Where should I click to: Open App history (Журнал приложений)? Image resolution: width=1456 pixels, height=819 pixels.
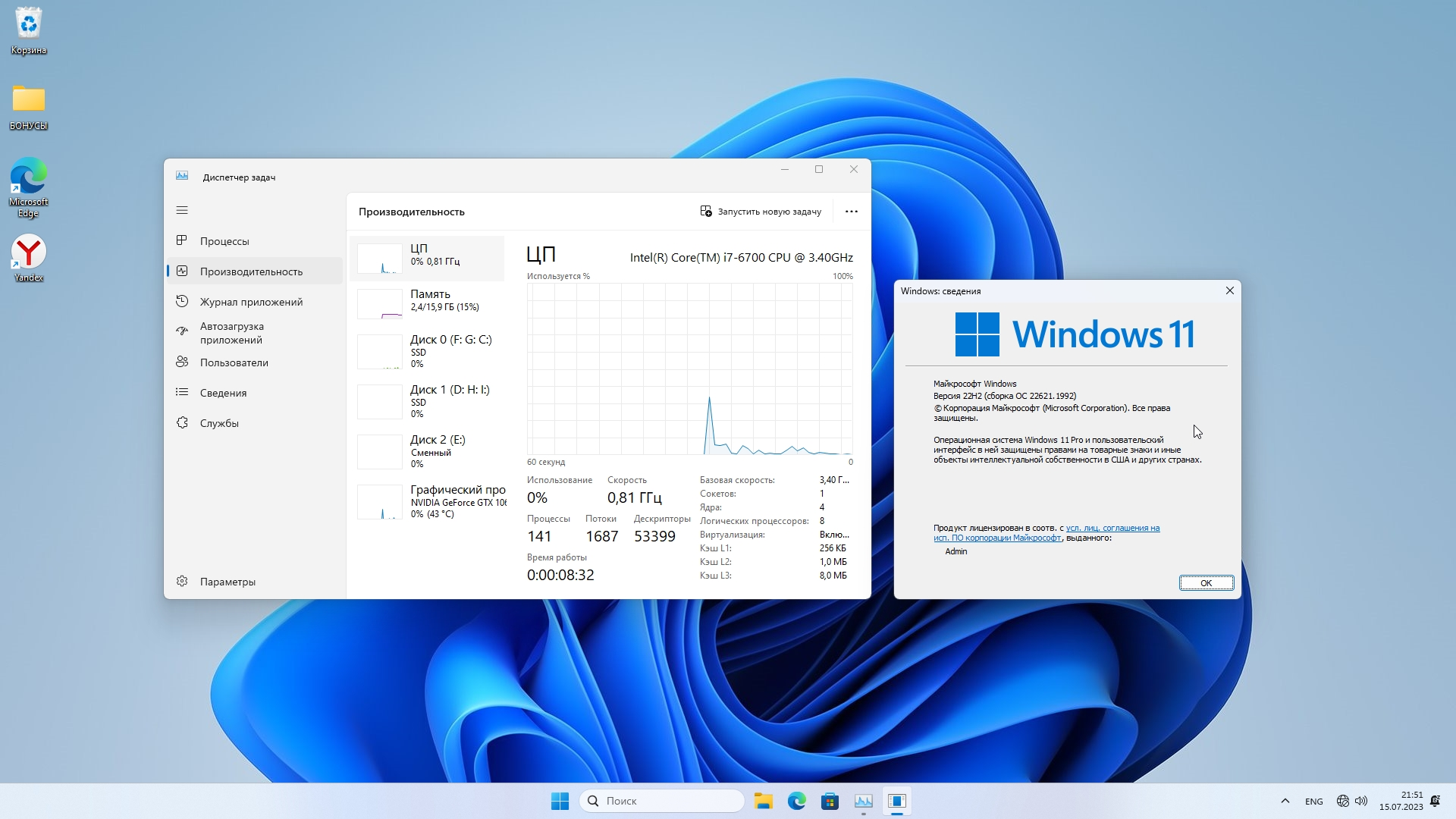point(251,302)
